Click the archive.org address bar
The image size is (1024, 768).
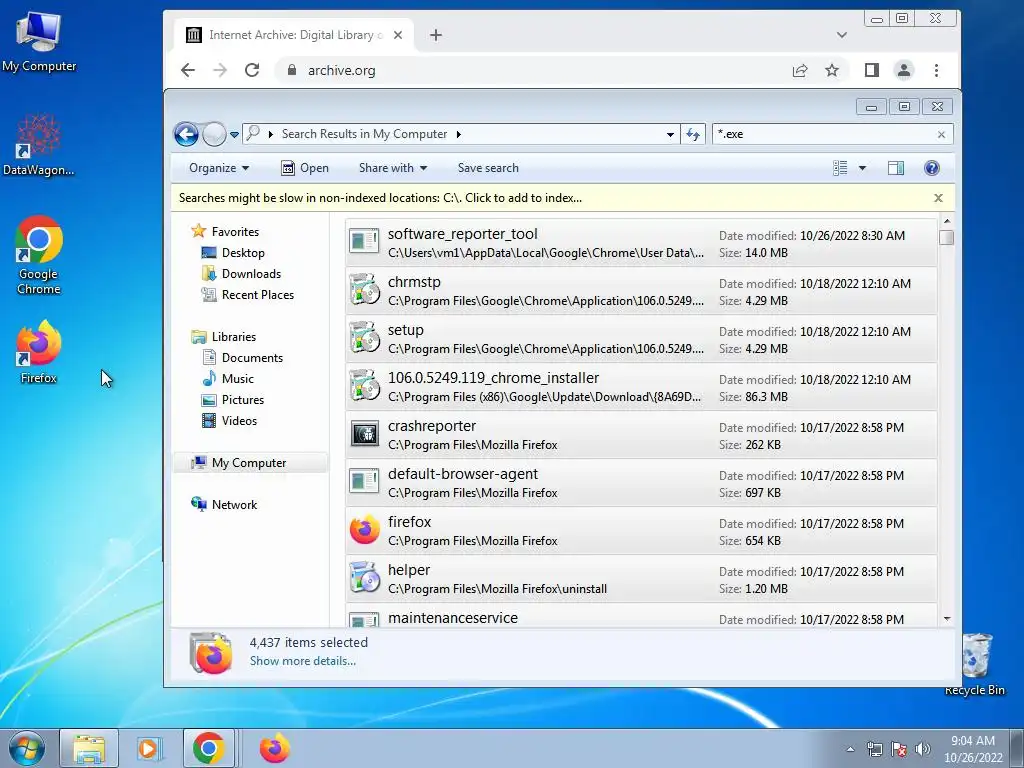pyautogui.click(x=534, y=71)
